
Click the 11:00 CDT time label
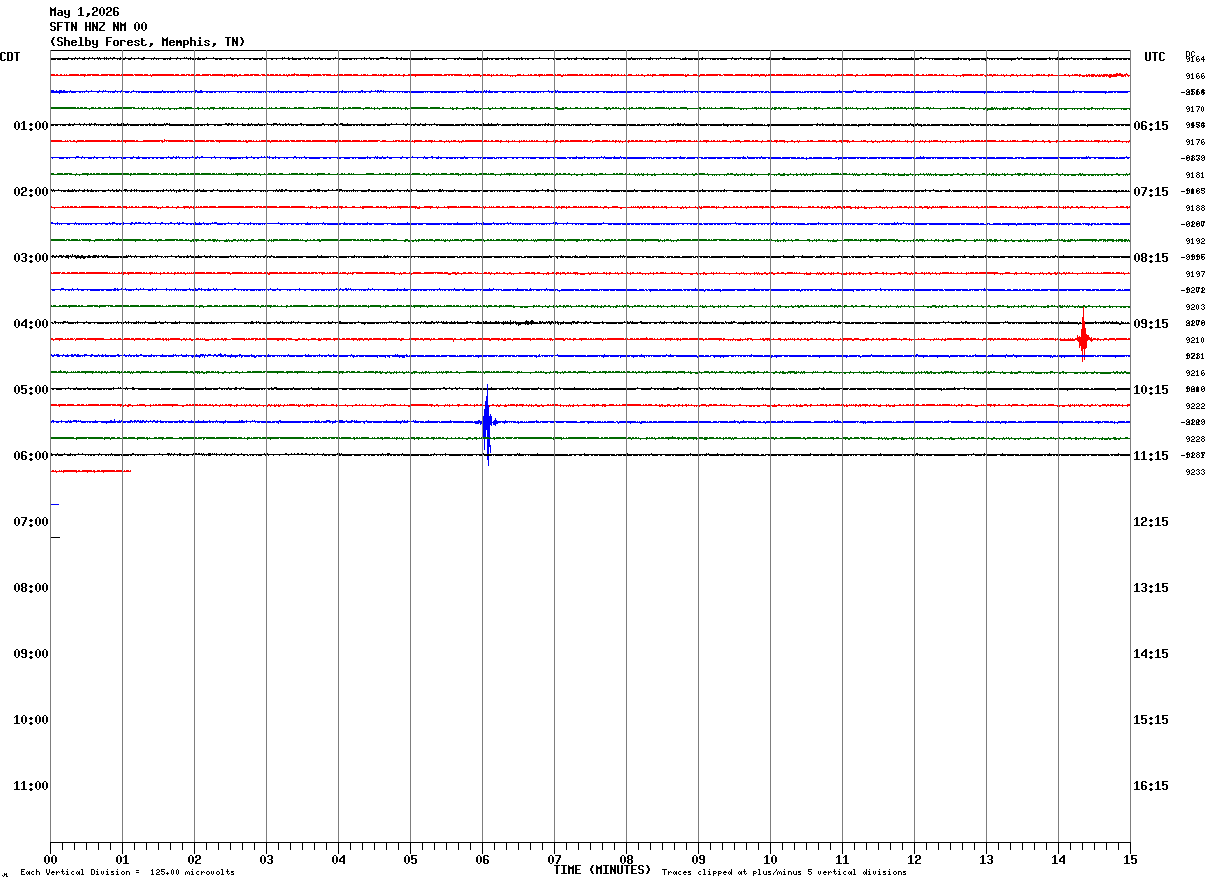pyautogui.click(x=31, y=786)
